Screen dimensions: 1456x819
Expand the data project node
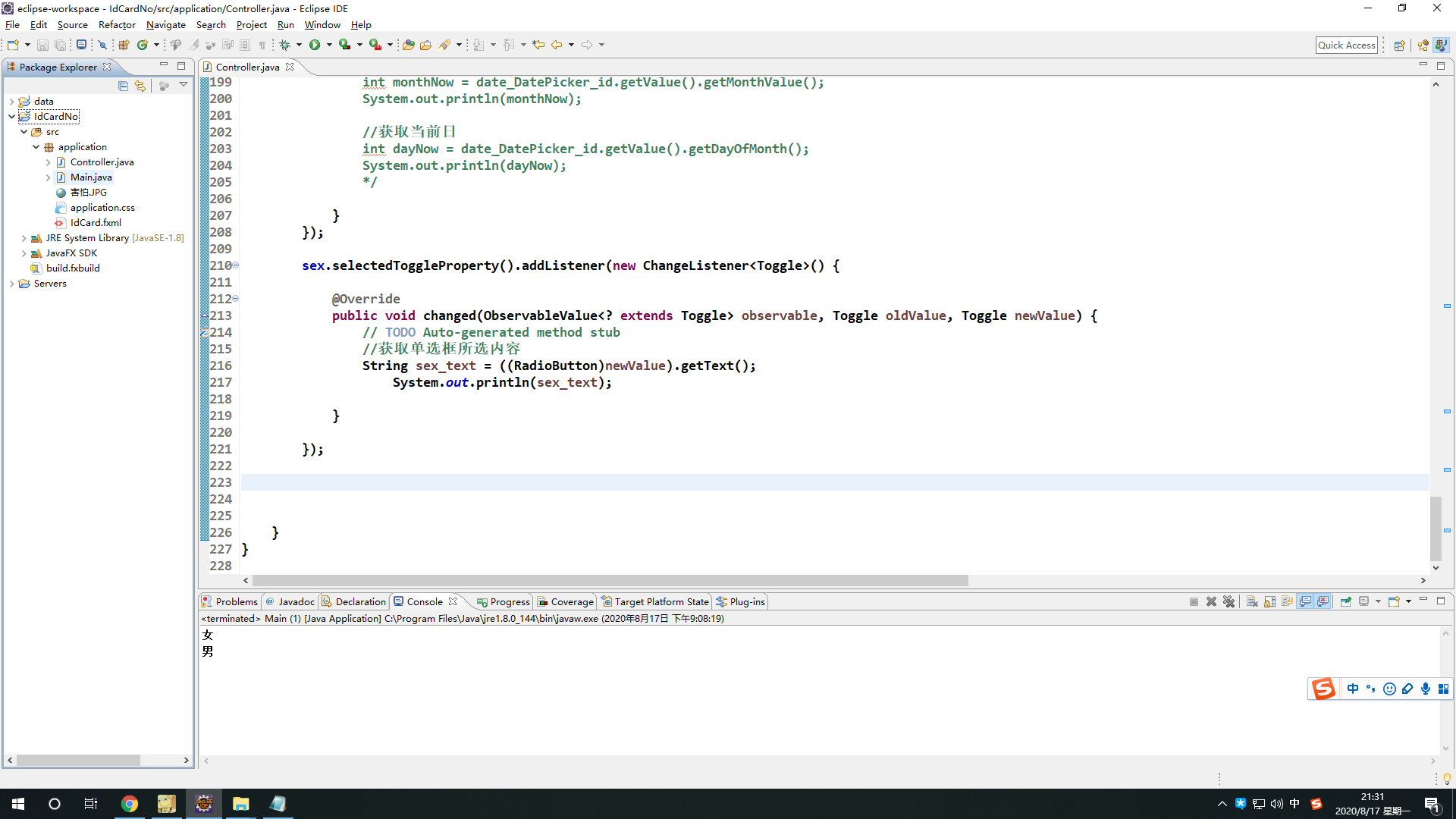click(11, 101)
